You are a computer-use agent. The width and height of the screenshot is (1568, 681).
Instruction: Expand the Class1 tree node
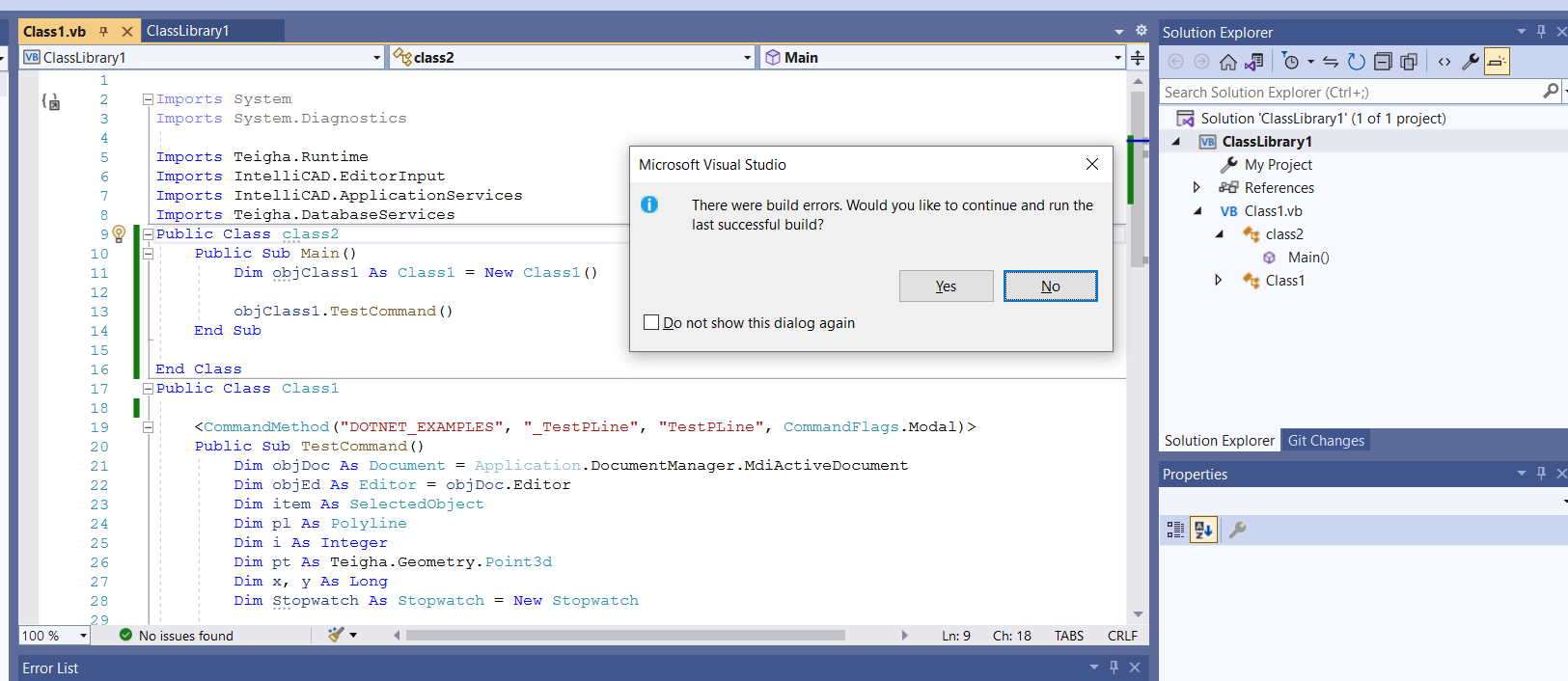[x=1219, y=280]
